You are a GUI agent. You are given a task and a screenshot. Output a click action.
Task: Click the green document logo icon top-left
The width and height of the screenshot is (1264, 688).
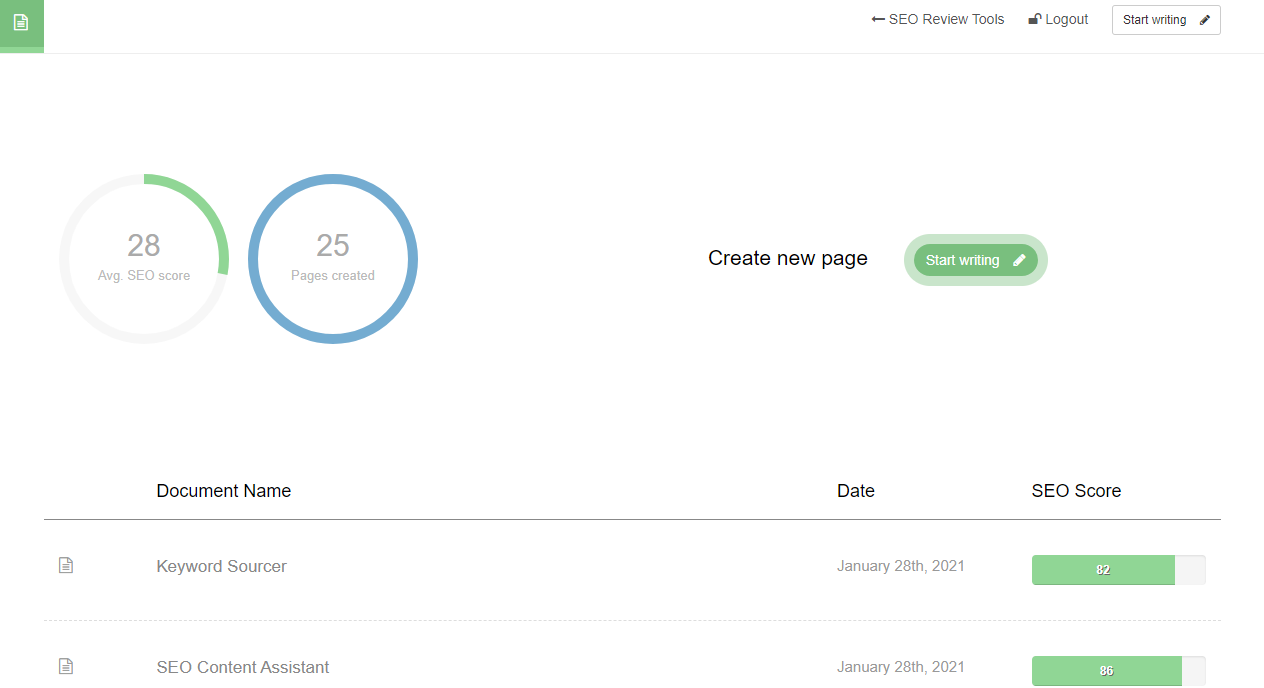pyautogui.click(x=21, y=20)
